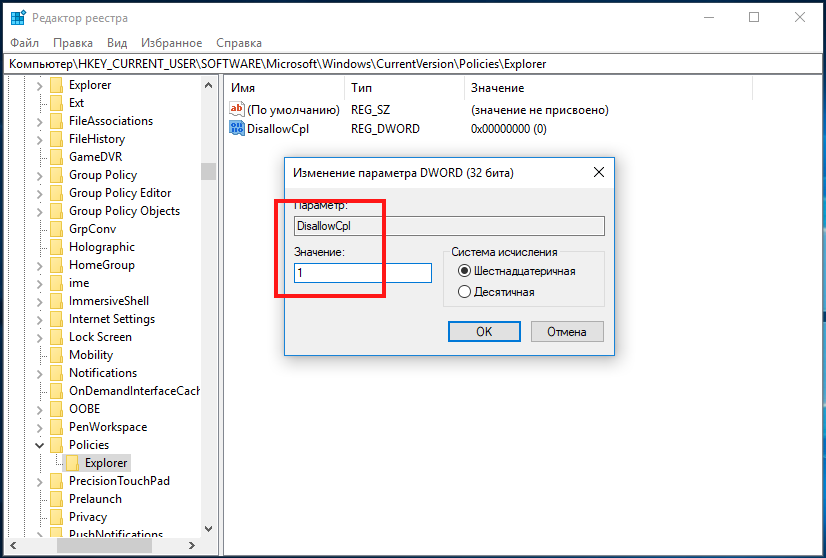The image size is (826, 558).
Task: Click the Lock Screen folder icon
Action: point(56,337)
